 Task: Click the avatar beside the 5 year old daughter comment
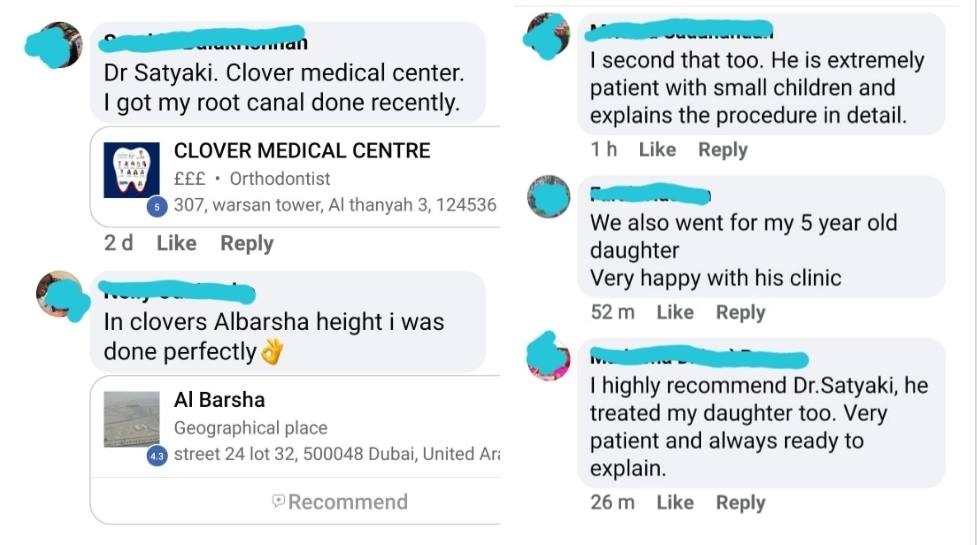pyautogui.click(x=549, y=197)
